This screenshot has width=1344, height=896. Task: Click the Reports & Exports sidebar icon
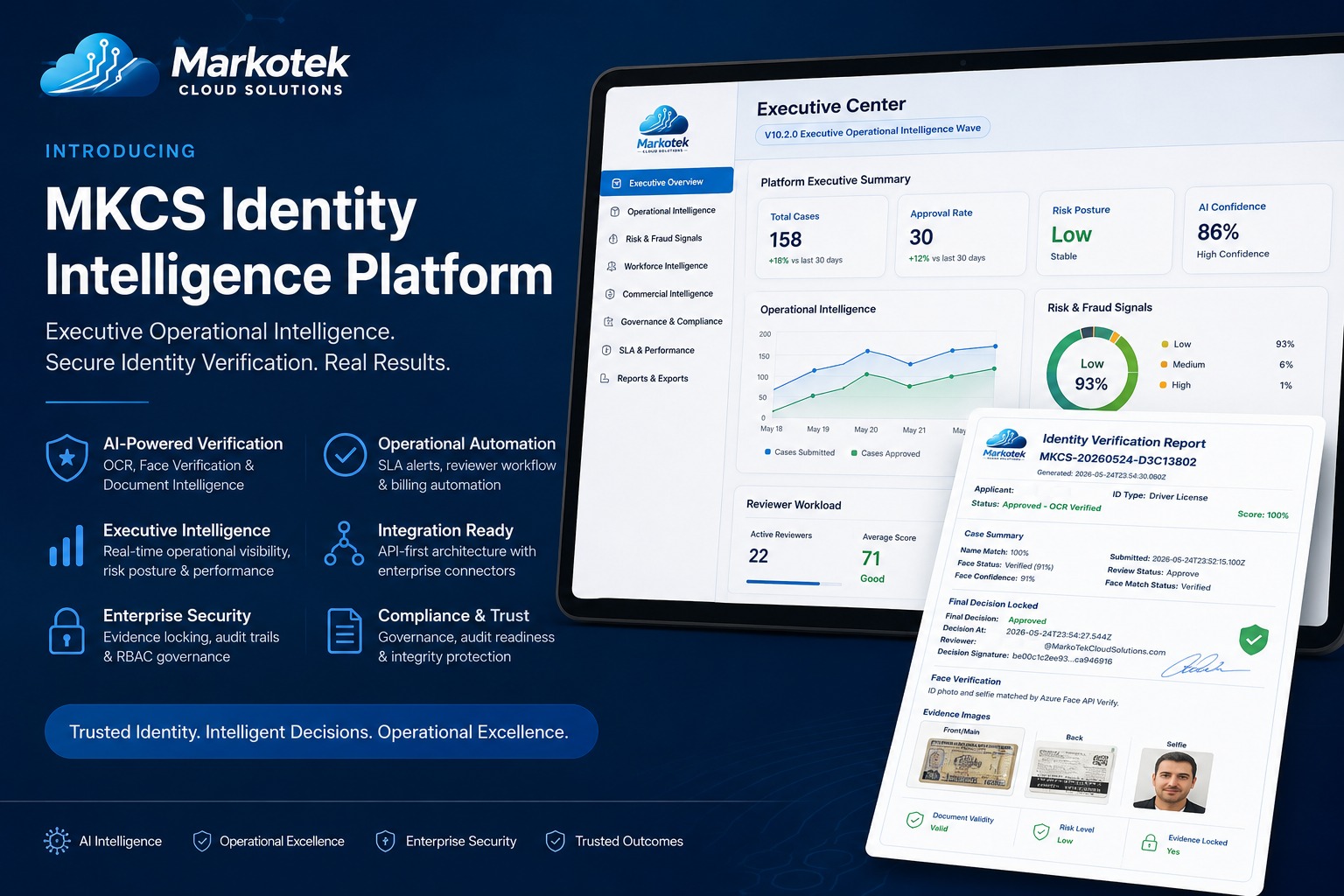tap(605, 379)
